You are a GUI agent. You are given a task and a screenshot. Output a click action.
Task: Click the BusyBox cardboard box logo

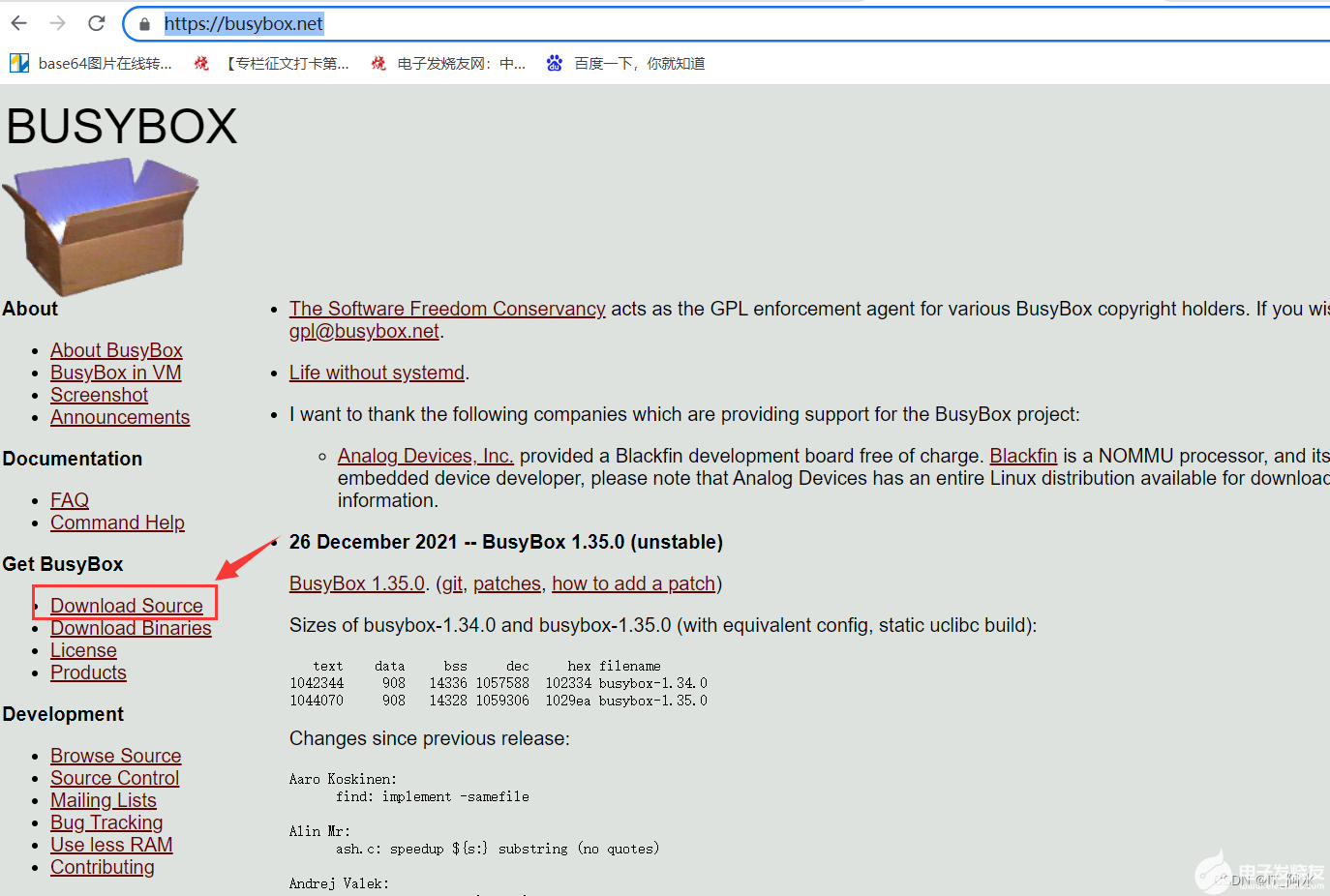coord(101,228)
